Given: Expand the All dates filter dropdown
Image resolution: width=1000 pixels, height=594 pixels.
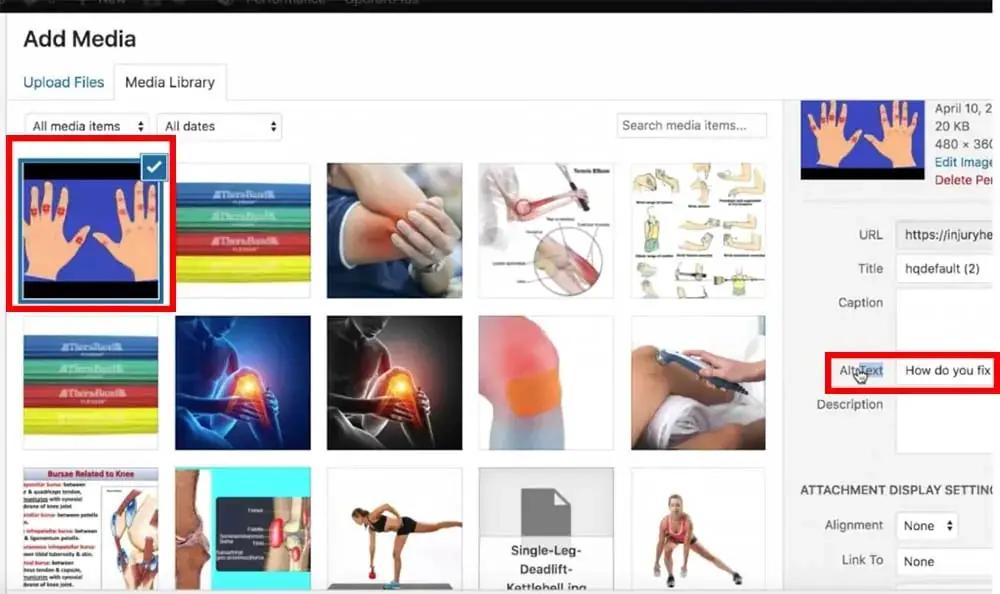Looking at the screenshot, I should coord(219,126).
